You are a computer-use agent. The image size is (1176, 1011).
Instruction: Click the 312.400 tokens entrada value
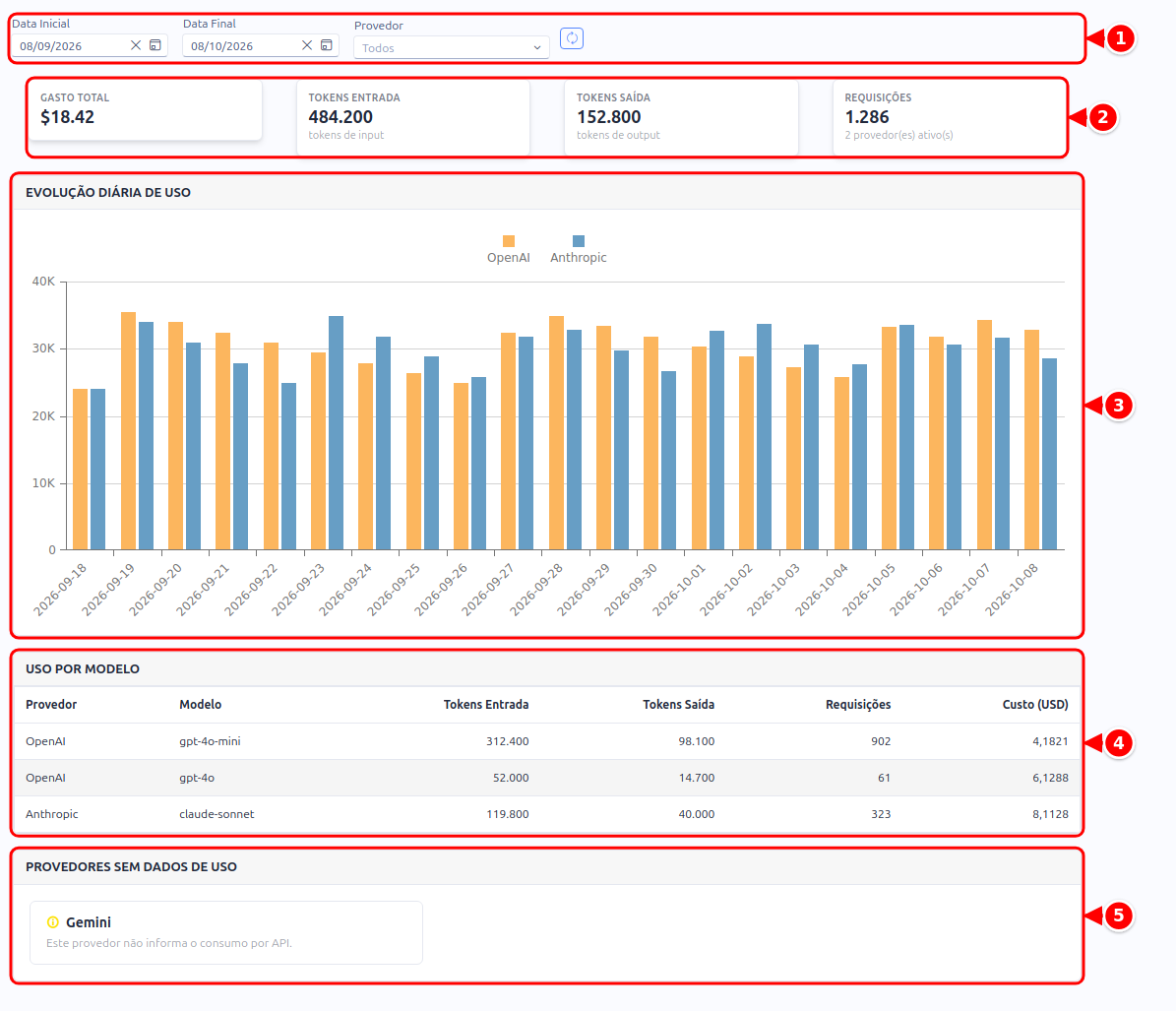(x=508, y=741)
